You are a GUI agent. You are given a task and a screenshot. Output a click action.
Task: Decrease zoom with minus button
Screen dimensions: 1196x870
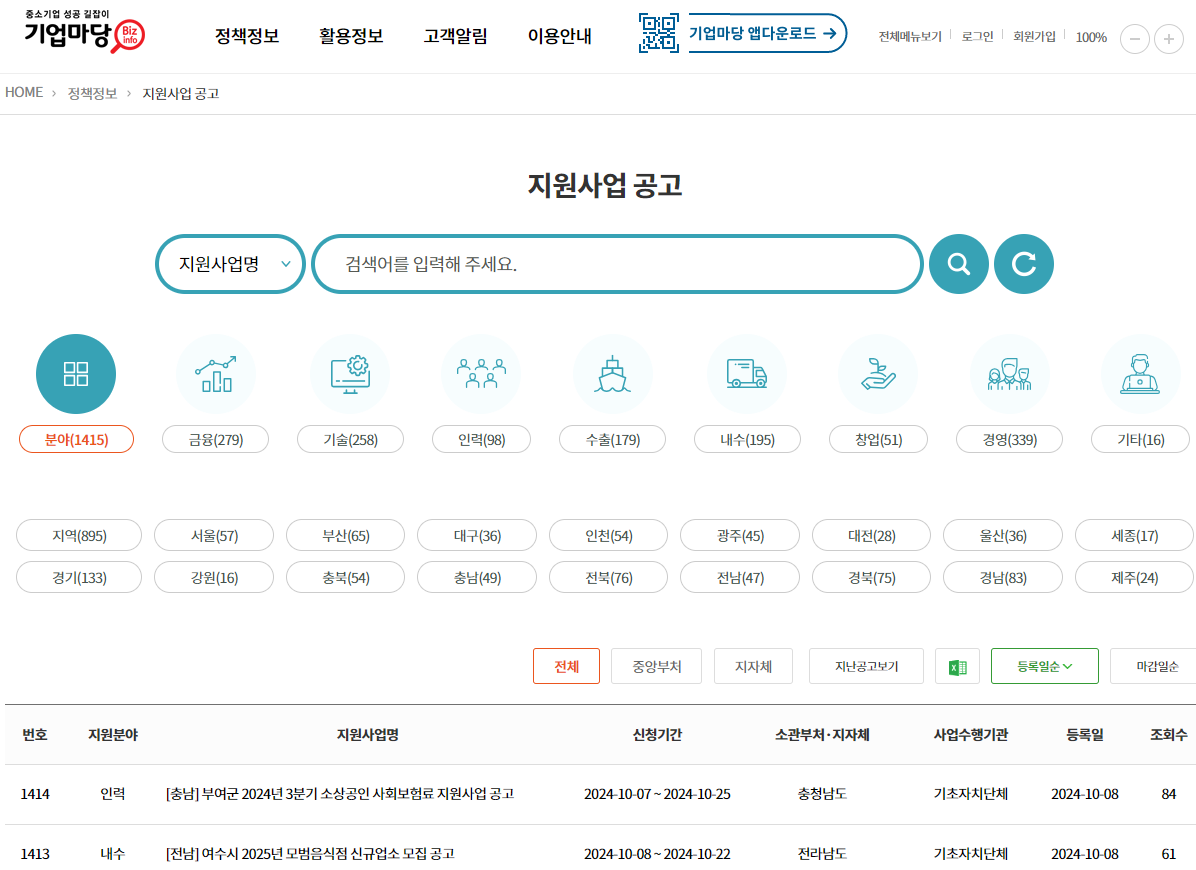[x=1135, y=38]
